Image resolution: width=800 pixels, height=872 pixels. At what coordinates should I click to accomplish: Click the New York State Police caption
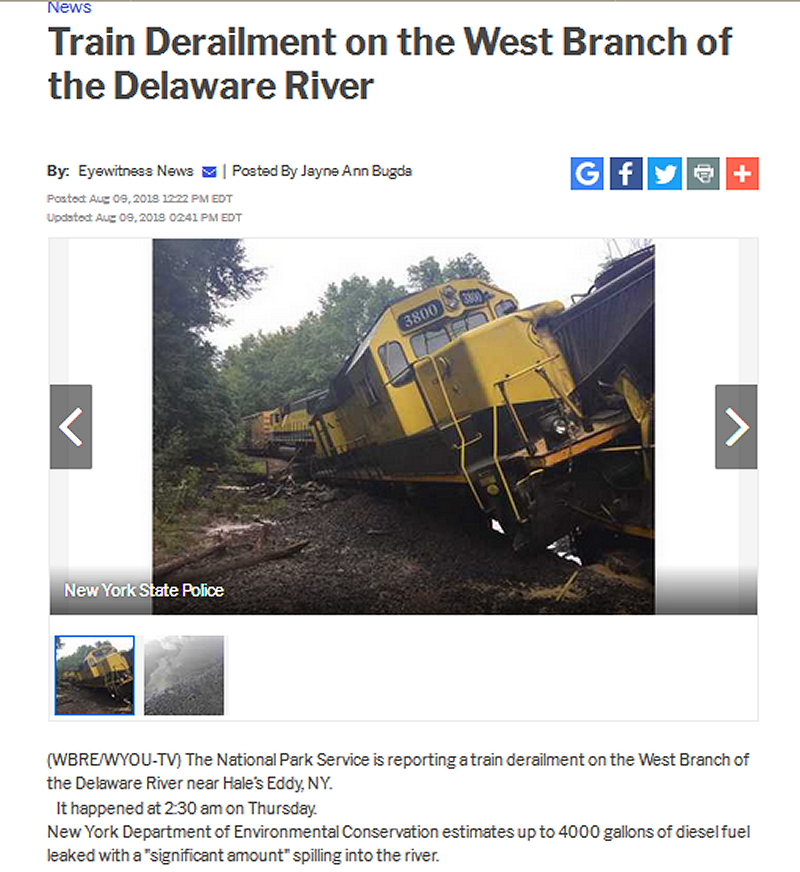(144, 590)
